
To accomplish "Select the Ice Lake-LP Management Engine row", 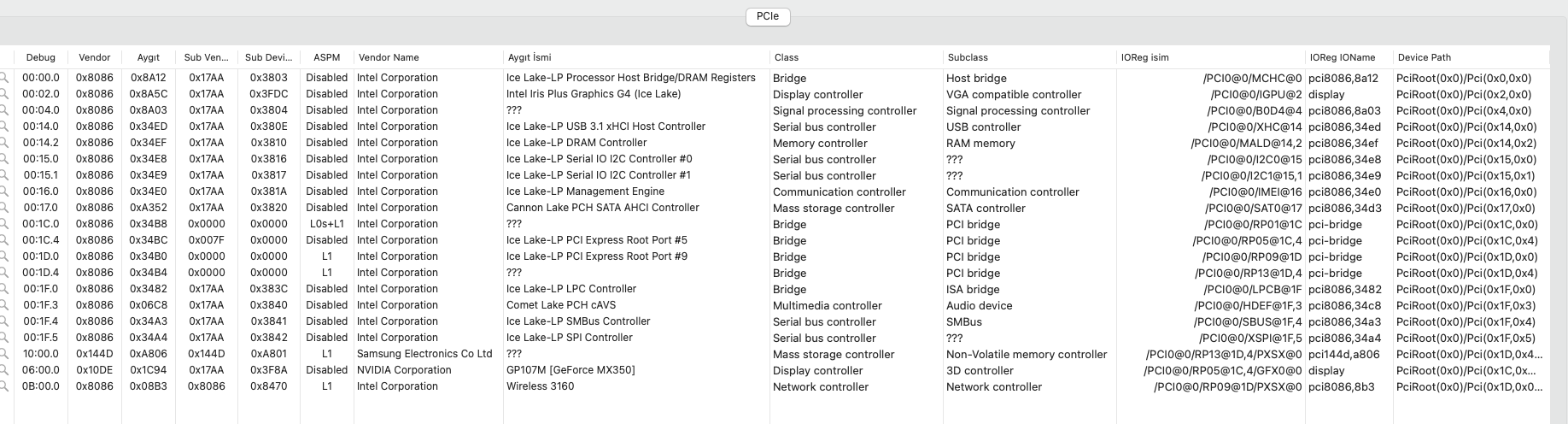I will (585, 191).
